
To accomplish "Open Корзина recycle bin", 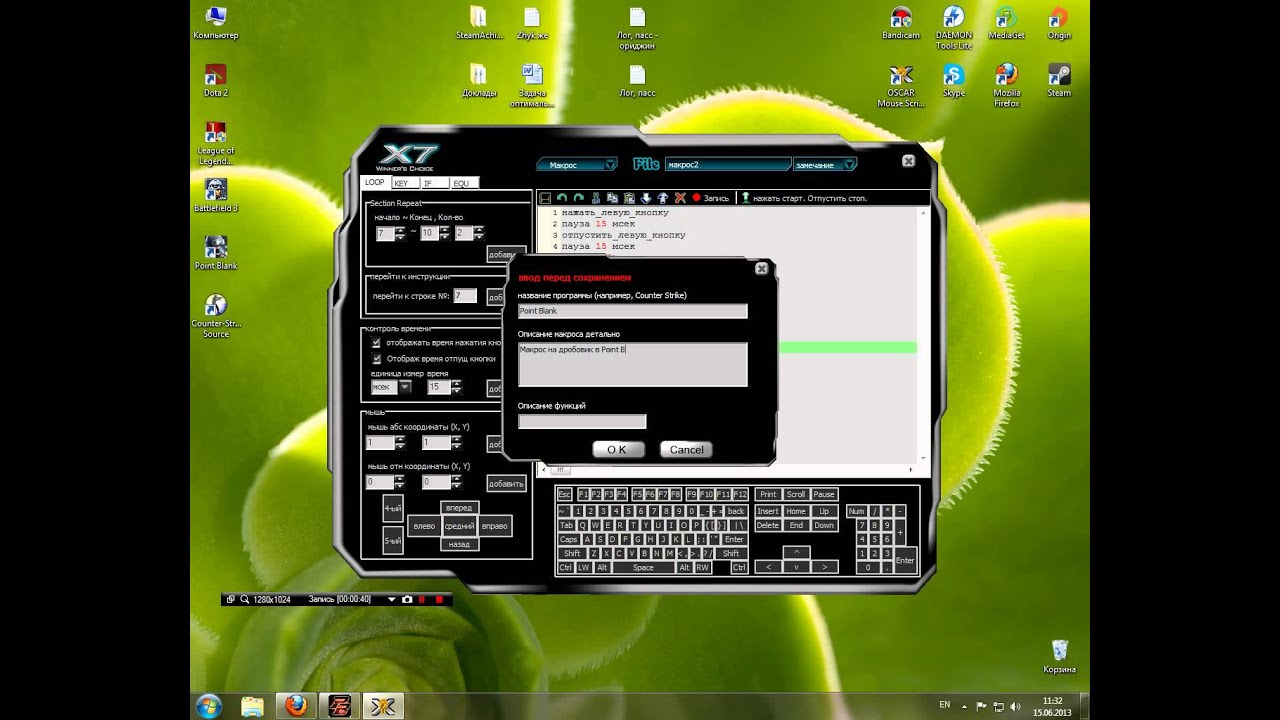I will 1059,657.
